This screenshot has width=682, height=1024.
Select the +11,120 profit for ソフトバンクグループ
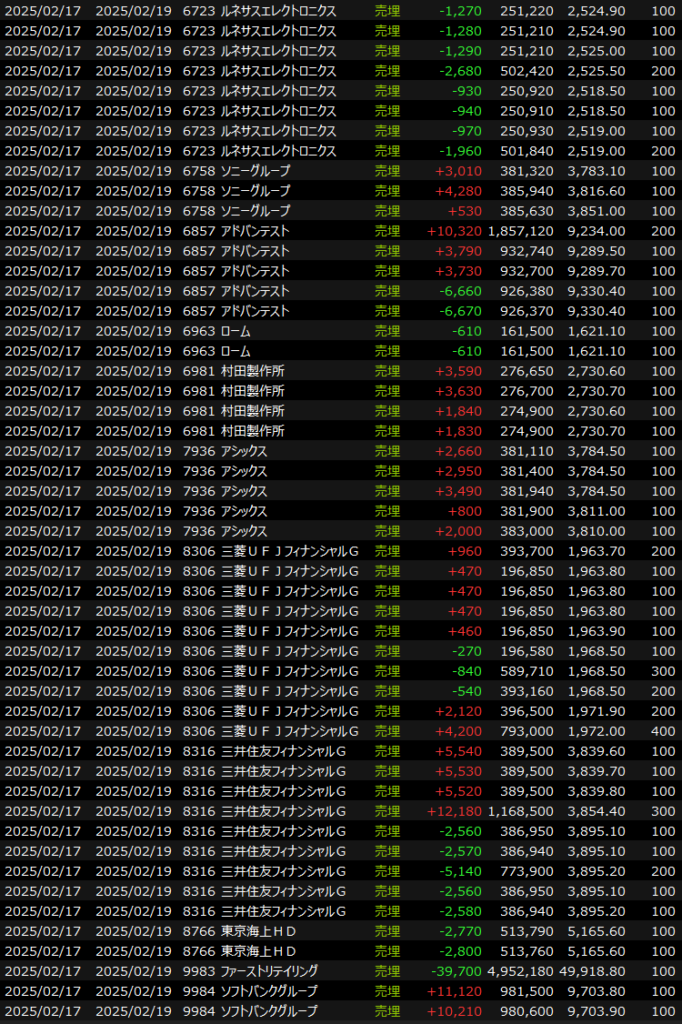click(x=455, y=991)
